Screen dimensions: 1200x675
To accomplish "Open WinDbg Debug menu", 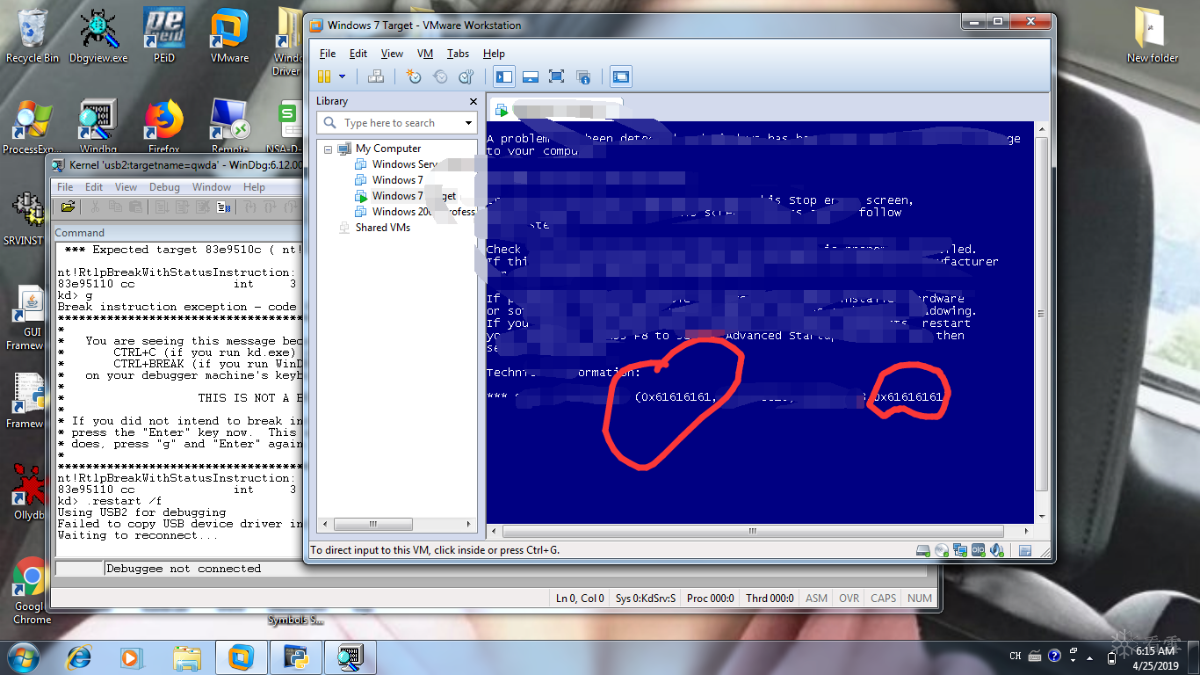I will tap(164, 187).
